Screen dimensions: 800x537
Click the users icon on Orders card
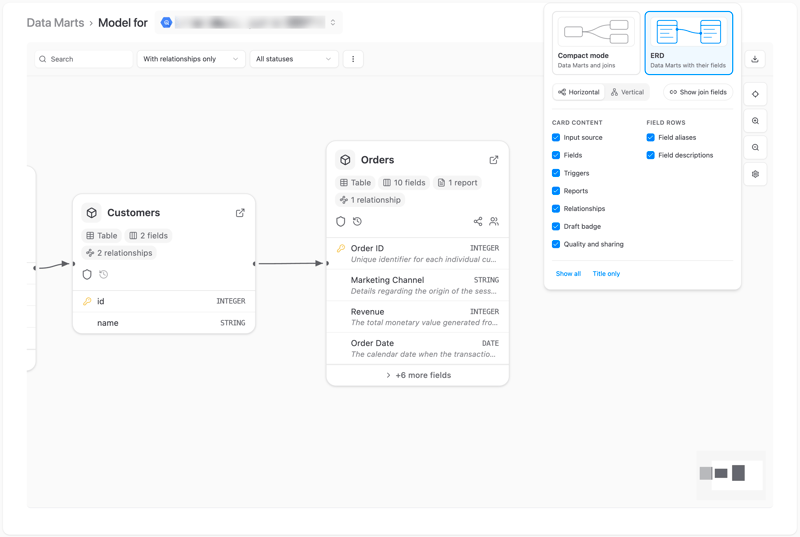pyautogui.click(x=494, y=221)
